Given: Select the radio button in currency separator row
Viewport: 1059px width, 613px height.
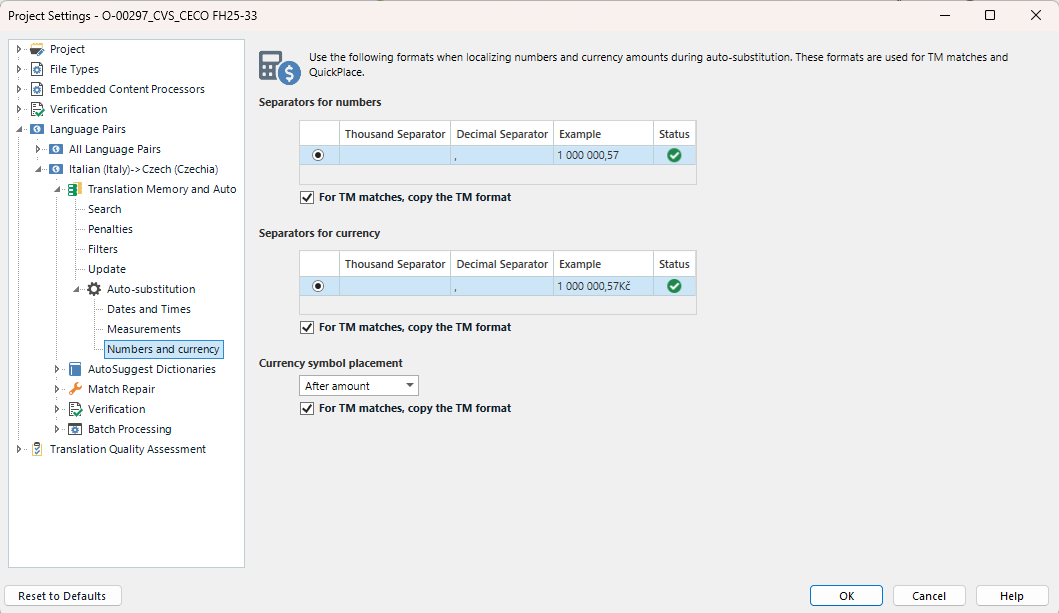Looking at the screenshot, I should click(318, 286).
